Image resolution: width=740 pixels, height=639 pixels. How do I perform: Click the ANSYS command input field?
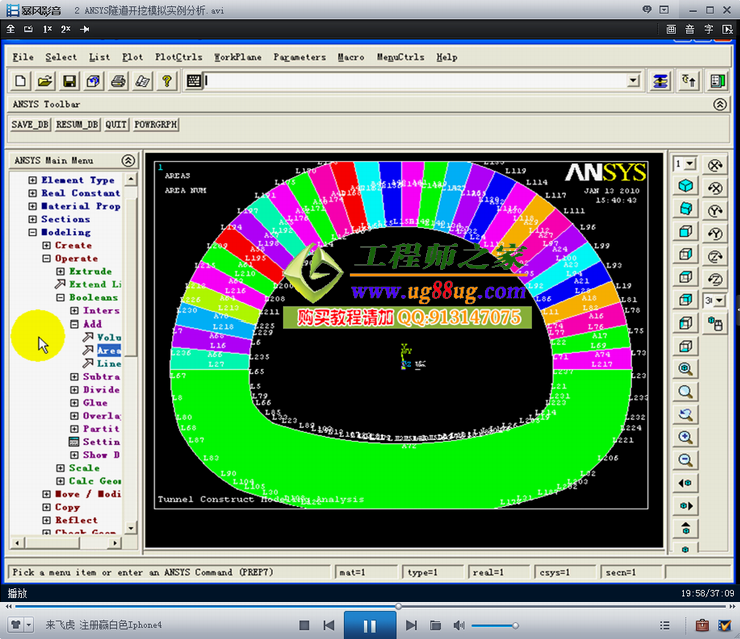click(415, 81)
